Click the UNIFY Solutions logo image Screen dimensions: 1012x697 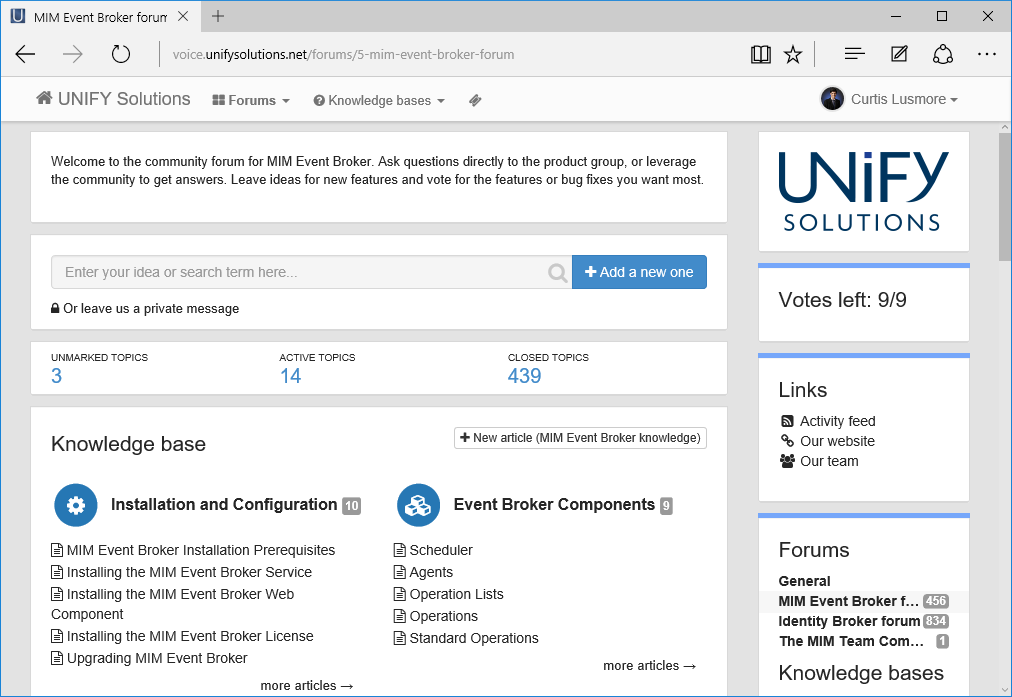pyautogui.click(x=864, y=192)
